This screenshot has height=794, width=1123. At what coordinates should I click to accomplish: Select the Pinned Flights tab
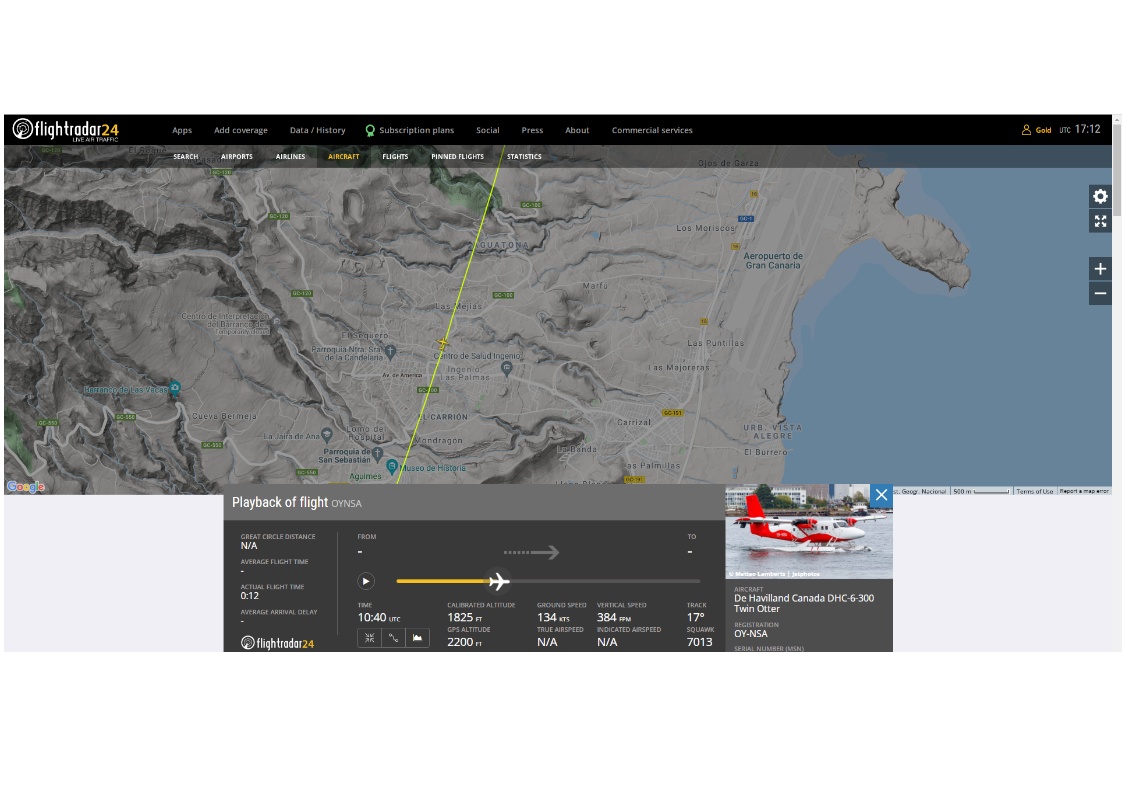[457, 156]
